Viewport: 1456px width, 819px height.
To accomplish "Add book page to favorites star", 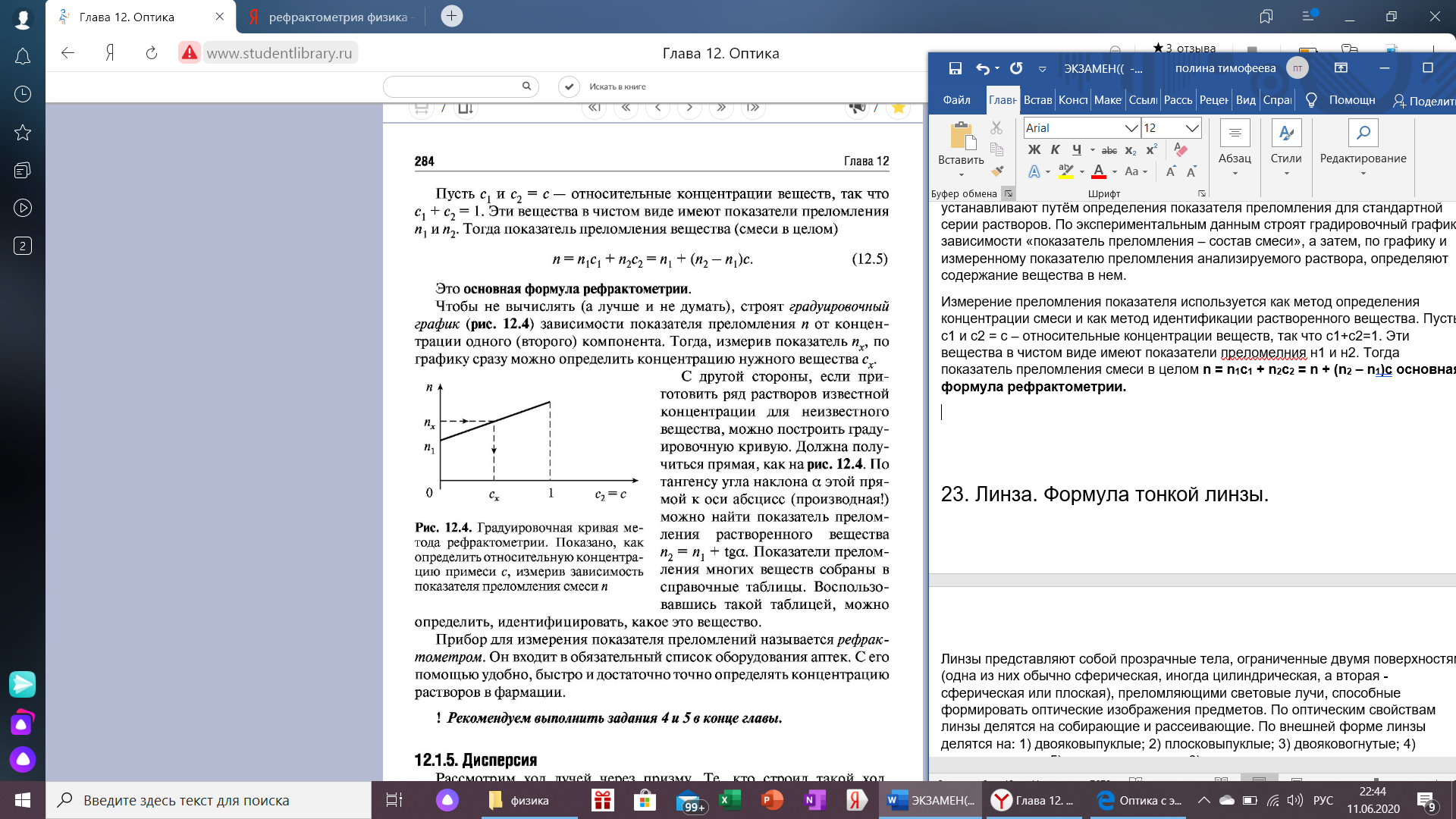I will pyautogui.click(x=899, y=108).
